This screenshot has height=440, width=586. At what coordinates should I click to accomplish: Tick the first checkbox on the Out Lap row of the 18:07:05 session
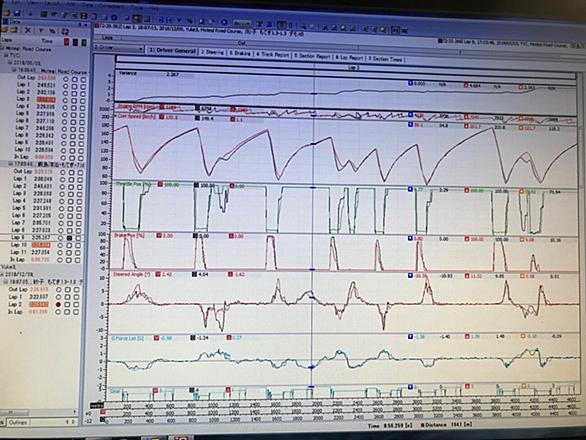click(68, 290)
